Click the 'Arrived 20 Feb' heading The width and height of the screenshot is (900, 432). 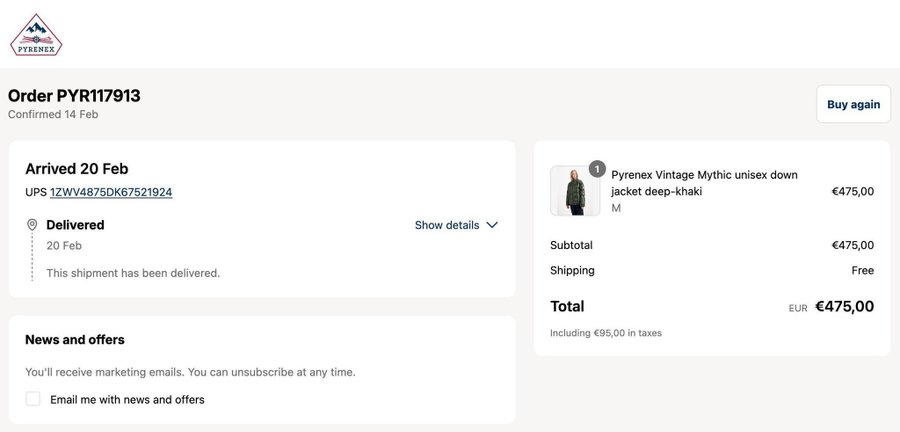point(77,169)
